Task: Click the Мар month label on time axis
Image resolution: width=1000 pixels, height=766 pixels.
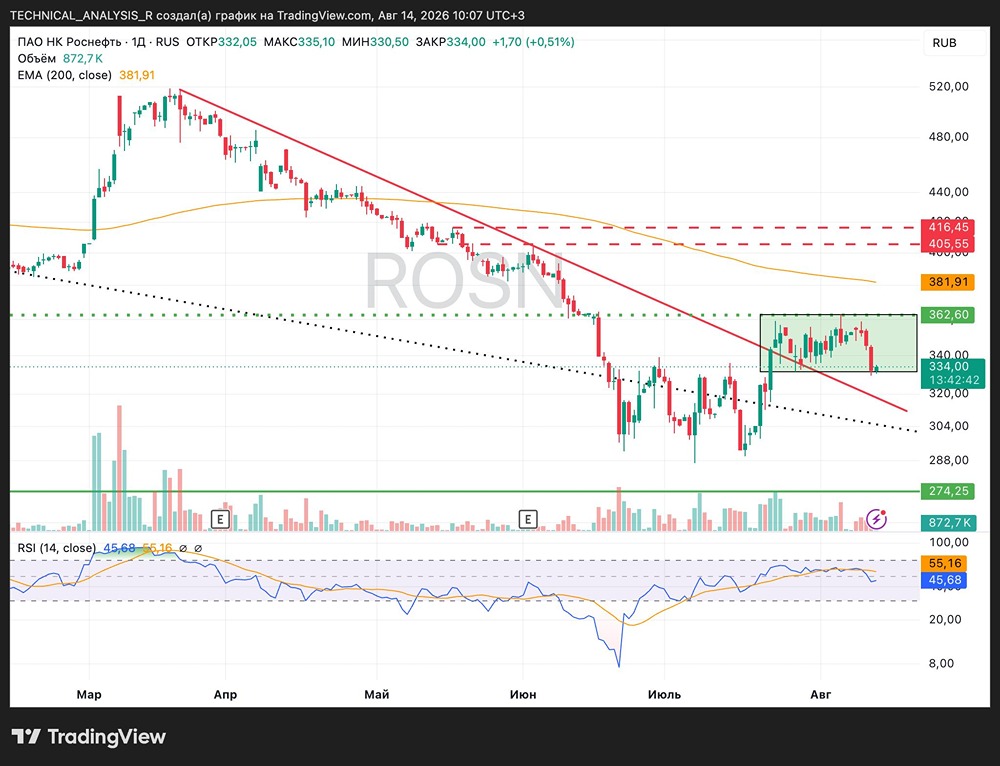Action: (89, 695)
